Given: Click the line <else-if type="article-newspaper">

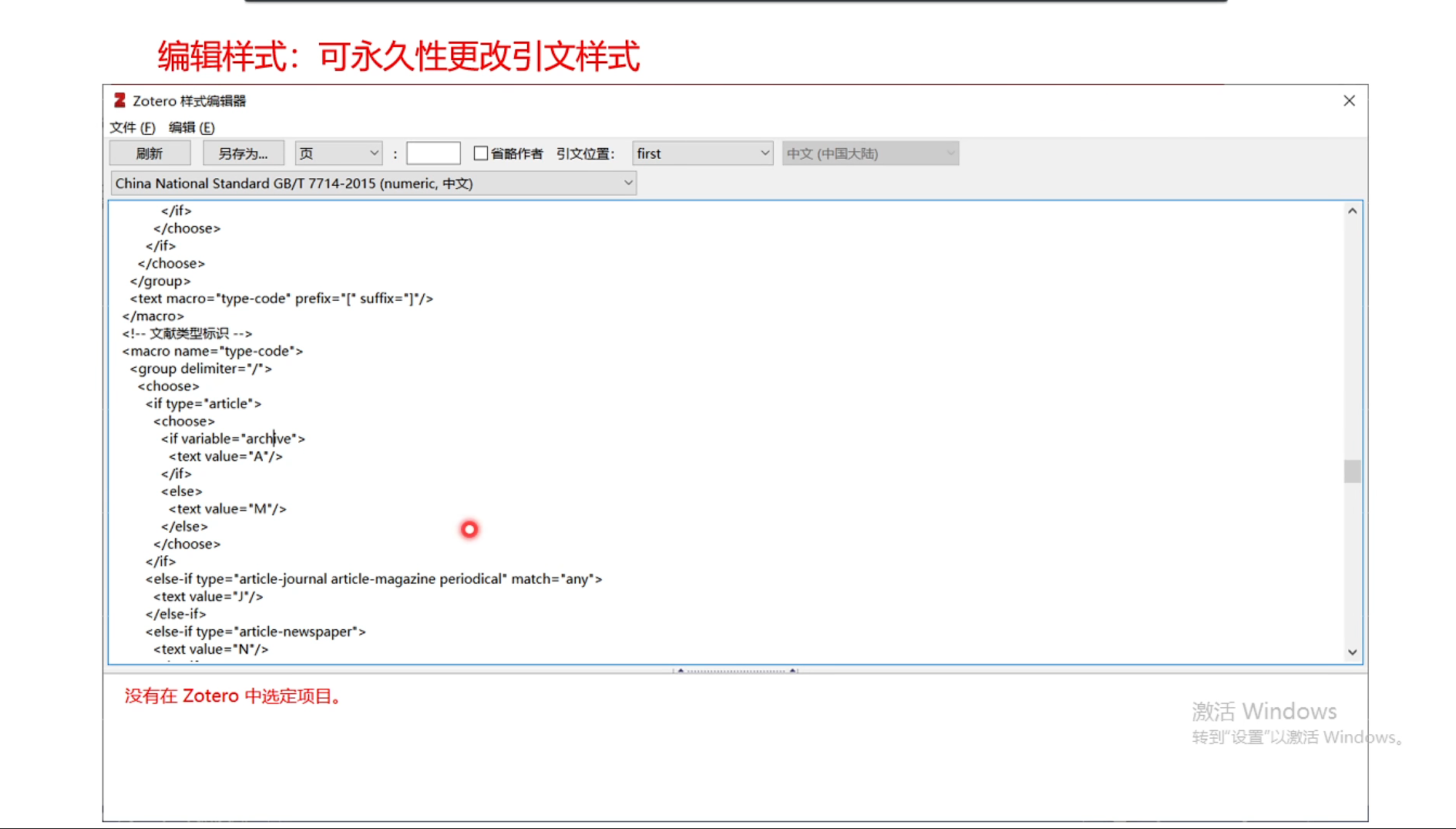Looking at the screenshot, I should 256,632.
